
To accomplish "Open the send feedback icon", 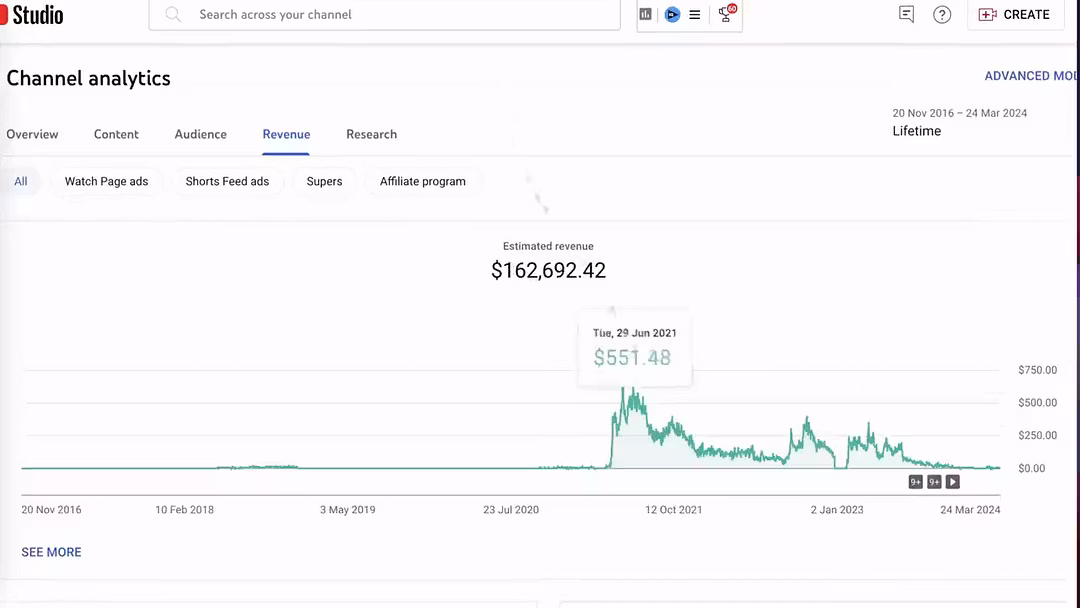I will point(906,15).
